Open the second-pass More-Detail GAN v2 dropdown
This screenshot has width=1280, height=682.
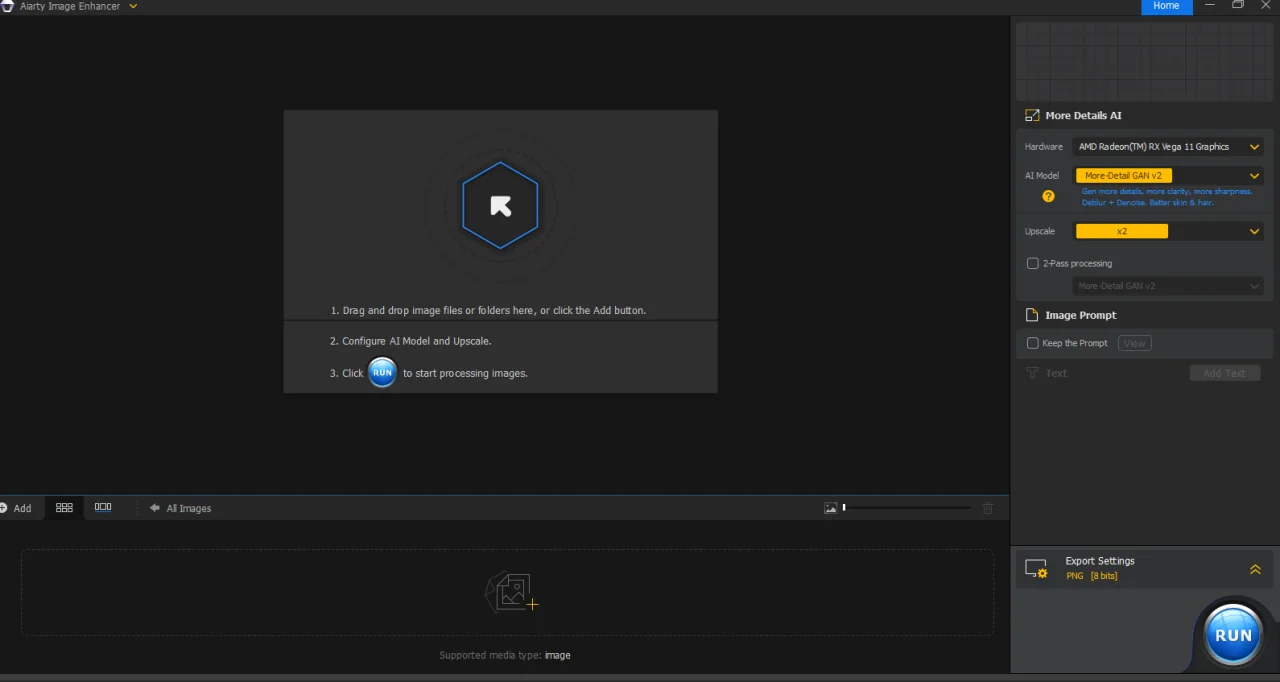pos(1168,286)
